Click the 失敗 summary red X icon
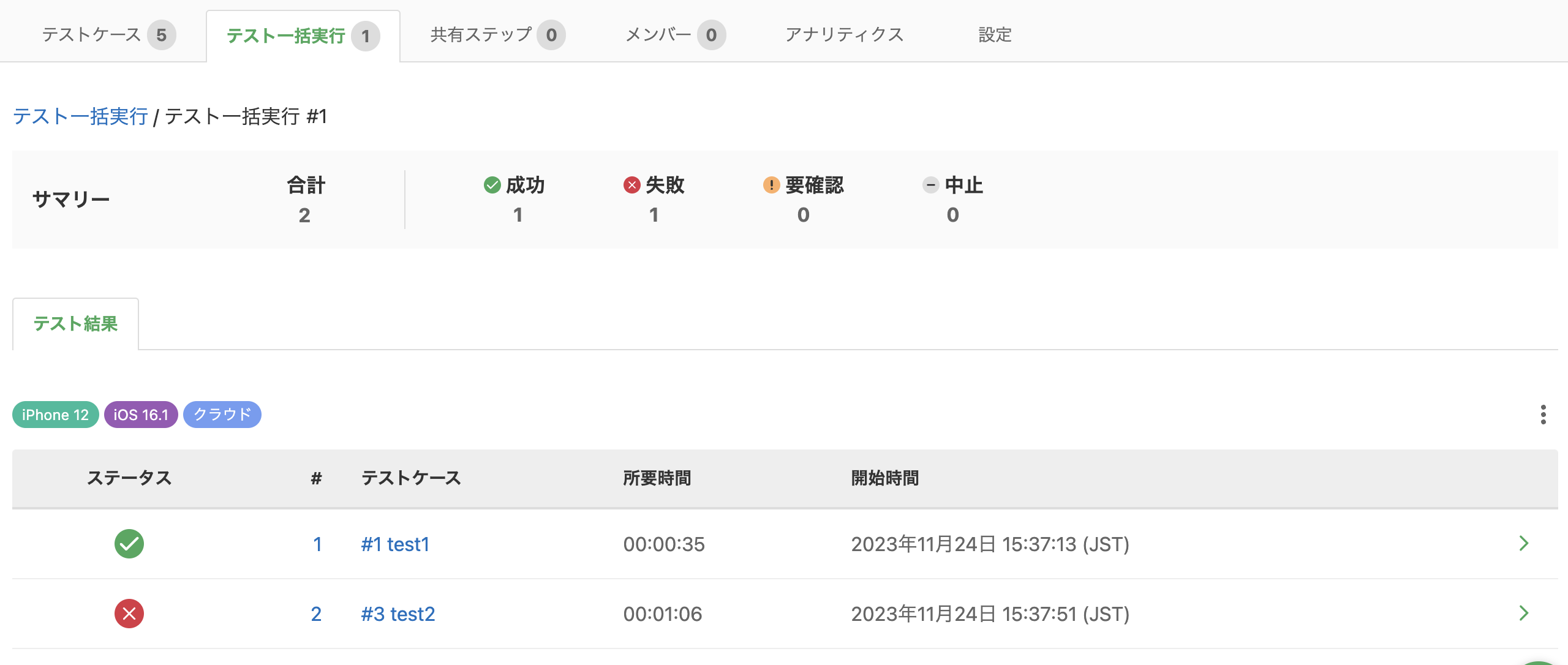The image size is (1568, 665). (632, 184)
